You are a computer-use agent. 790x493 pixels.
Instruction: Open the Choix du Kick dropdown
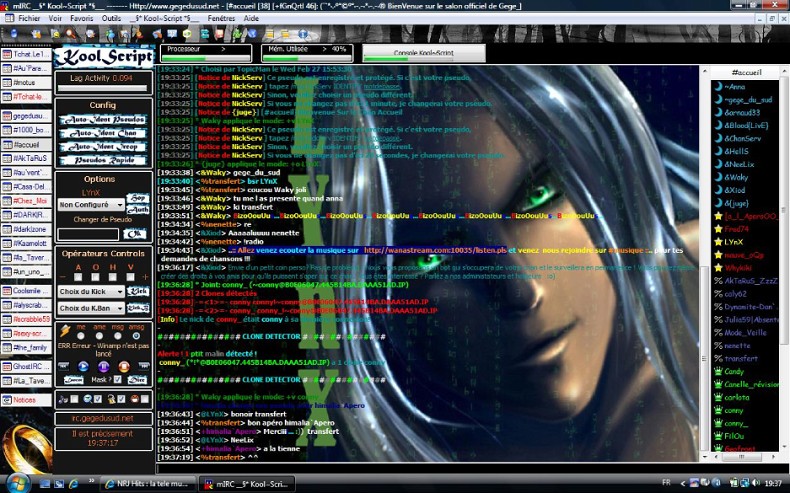pyautogui.click(x=91, y=292)
